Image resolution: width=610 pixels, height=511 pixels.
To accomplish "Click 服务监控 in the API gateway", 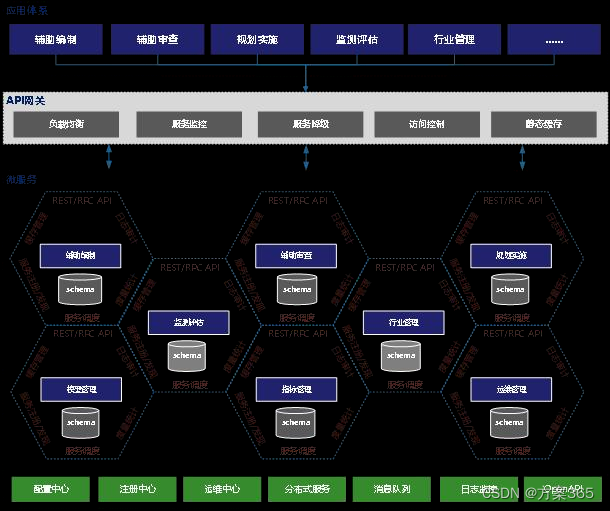I will pyautogui.click(x=189, y=124).
